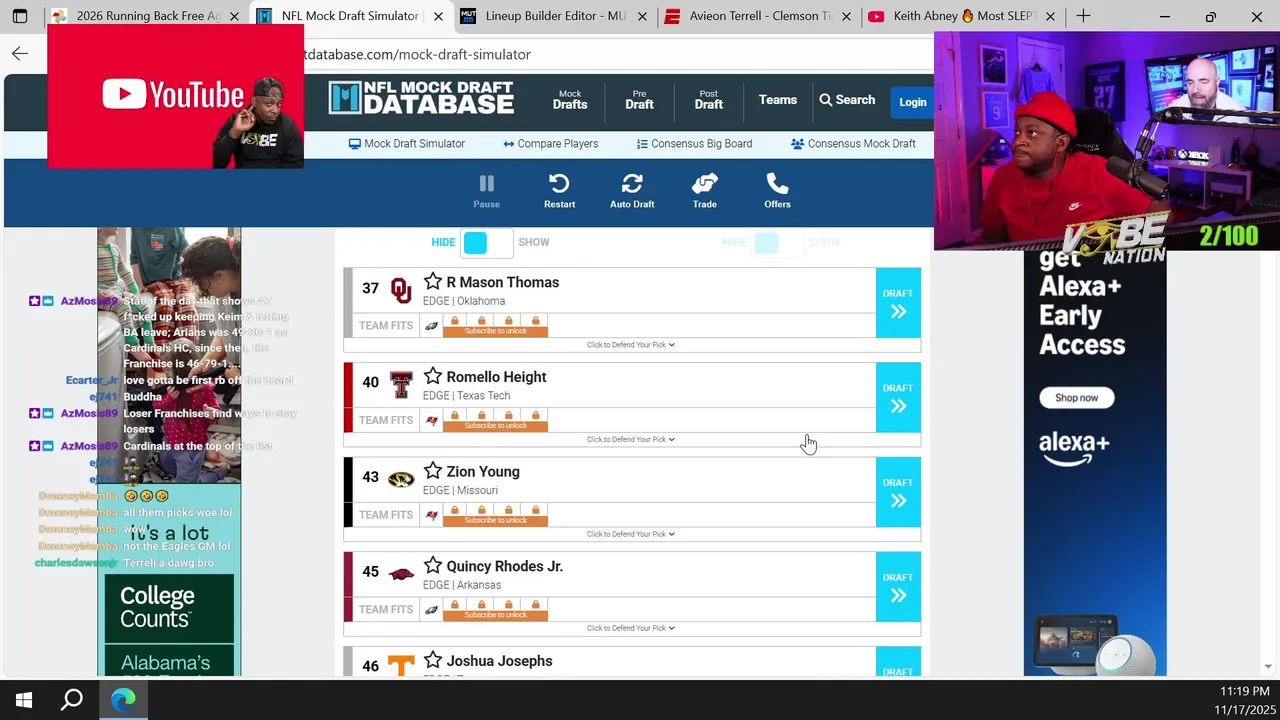Draft Zion Young
Viewport: 1280px width, 720px height.
pyautogui.click(x=898, y=492)
